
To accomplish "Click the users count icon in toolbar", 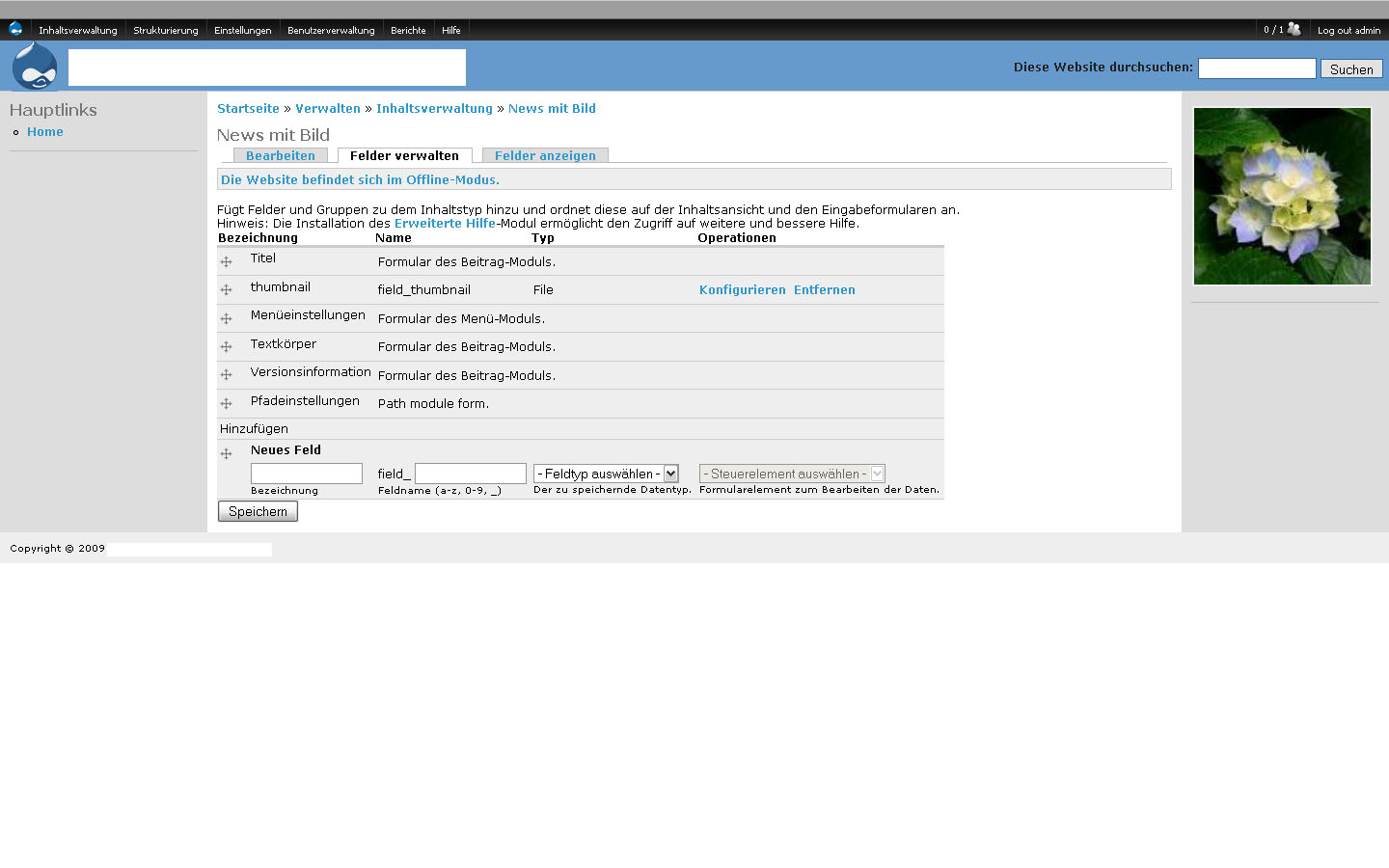I will click(1294, 30).
